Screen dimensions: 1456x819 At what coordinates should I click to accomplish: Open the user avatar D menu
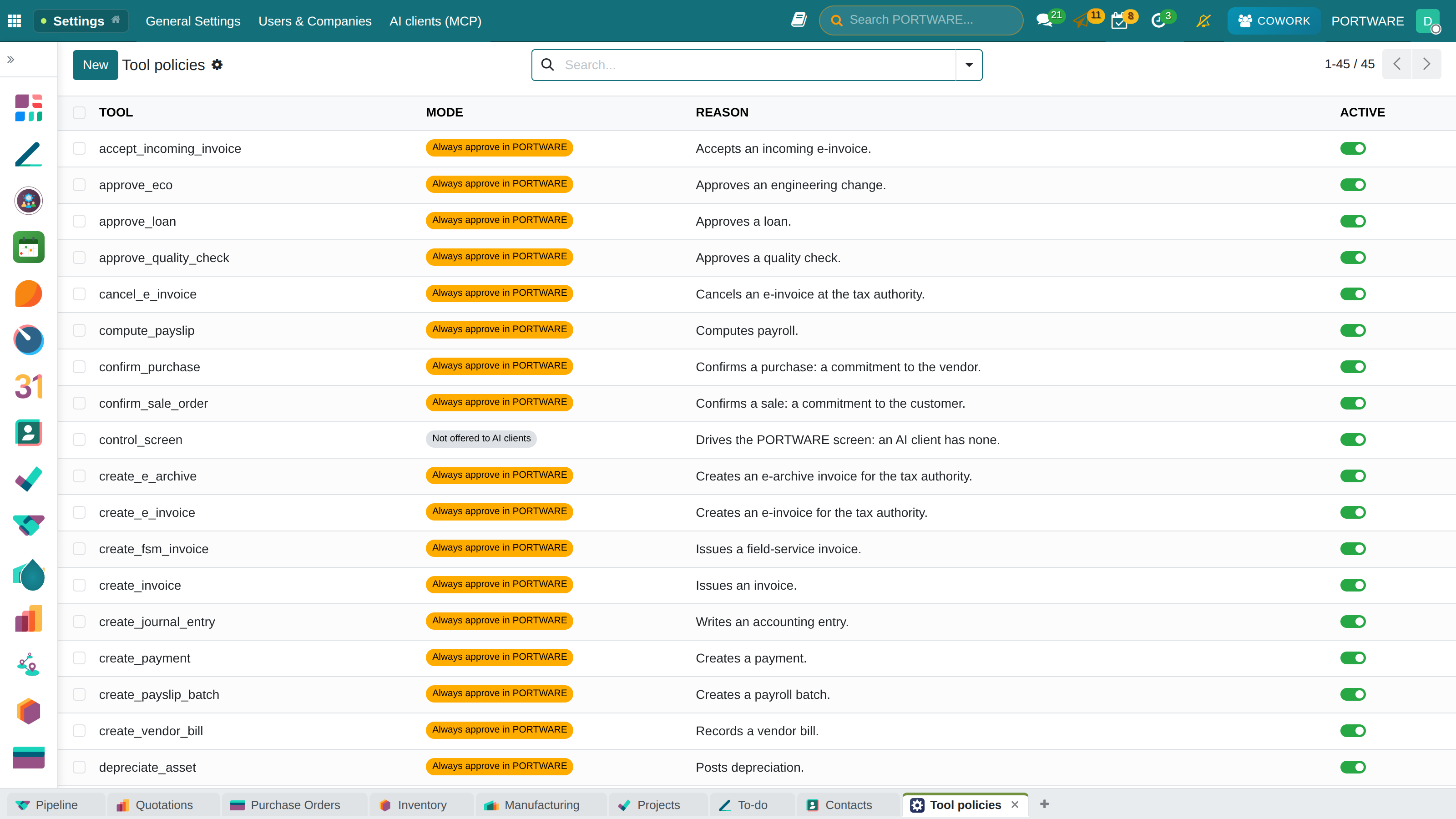[x=1428, y=21]
